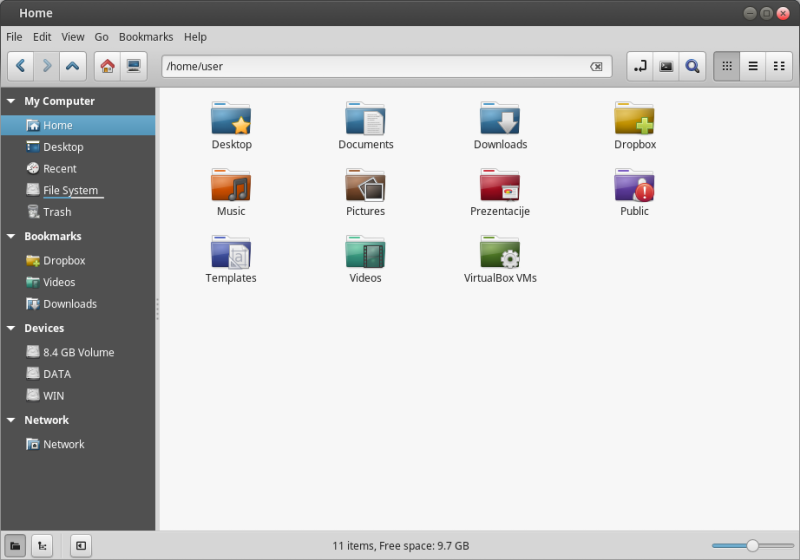Screen dimensions: 800x560
Task: Click the Home folder toolbar icon
Action: [x=108, y=67]
